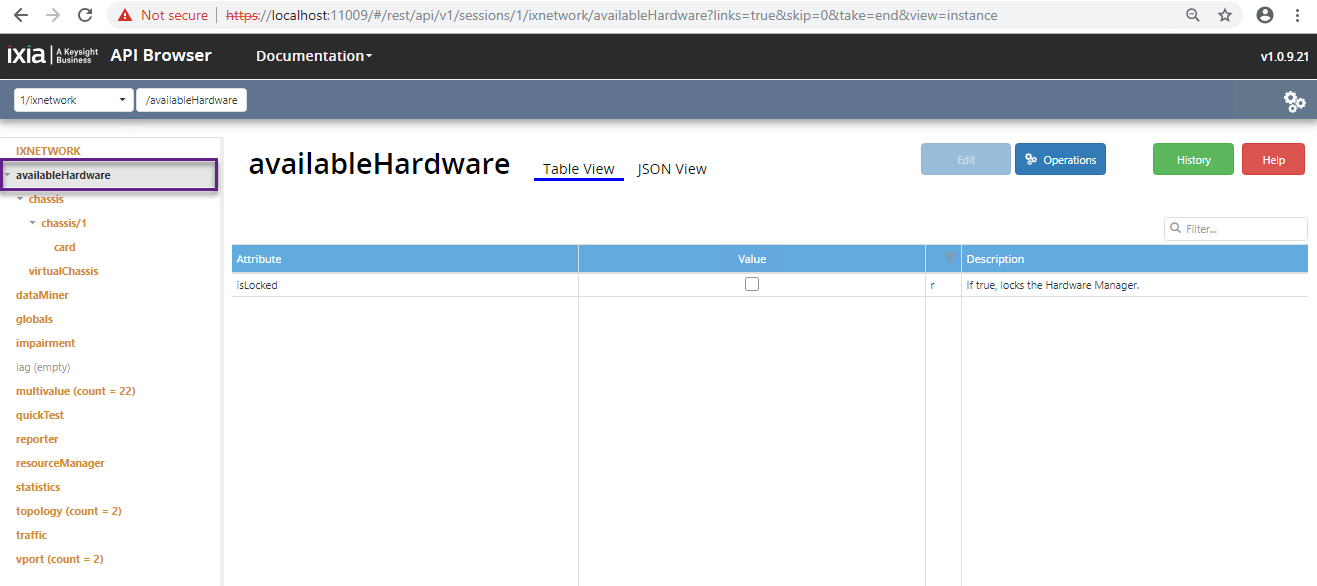1317x586 pixels.
Task: Open topology (count = 2) tree item
Action: click(68, 511)
